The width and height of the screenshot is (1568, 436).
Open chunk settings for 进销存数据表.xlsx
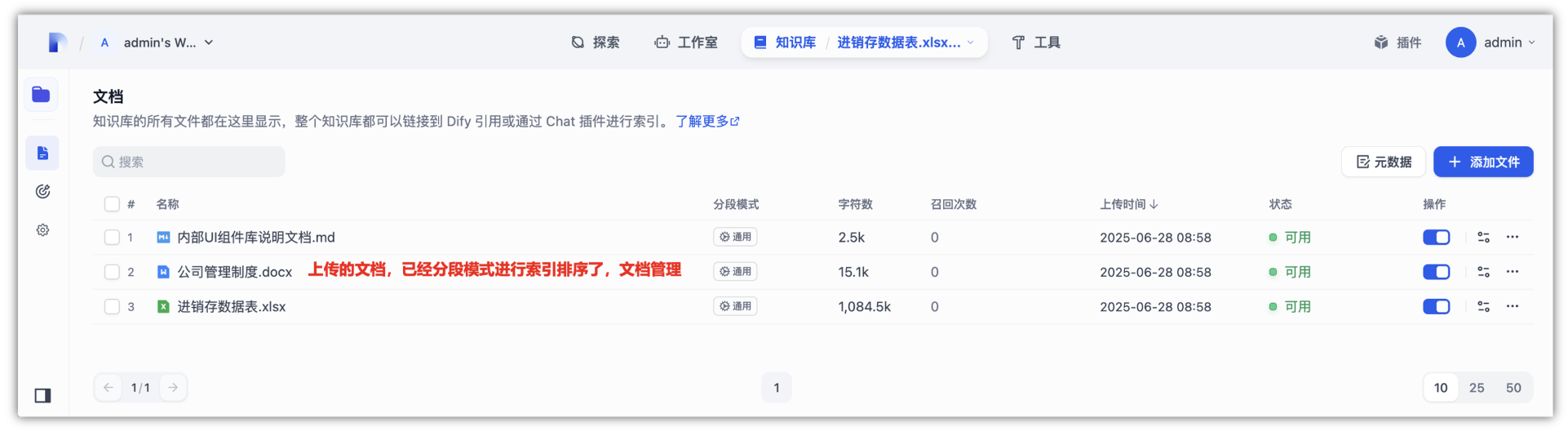coord(1483,307)
